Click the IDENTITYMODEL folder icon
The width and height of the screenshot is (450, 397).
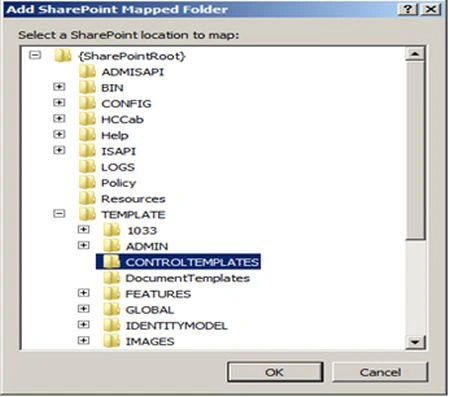[x=112, y=325]
